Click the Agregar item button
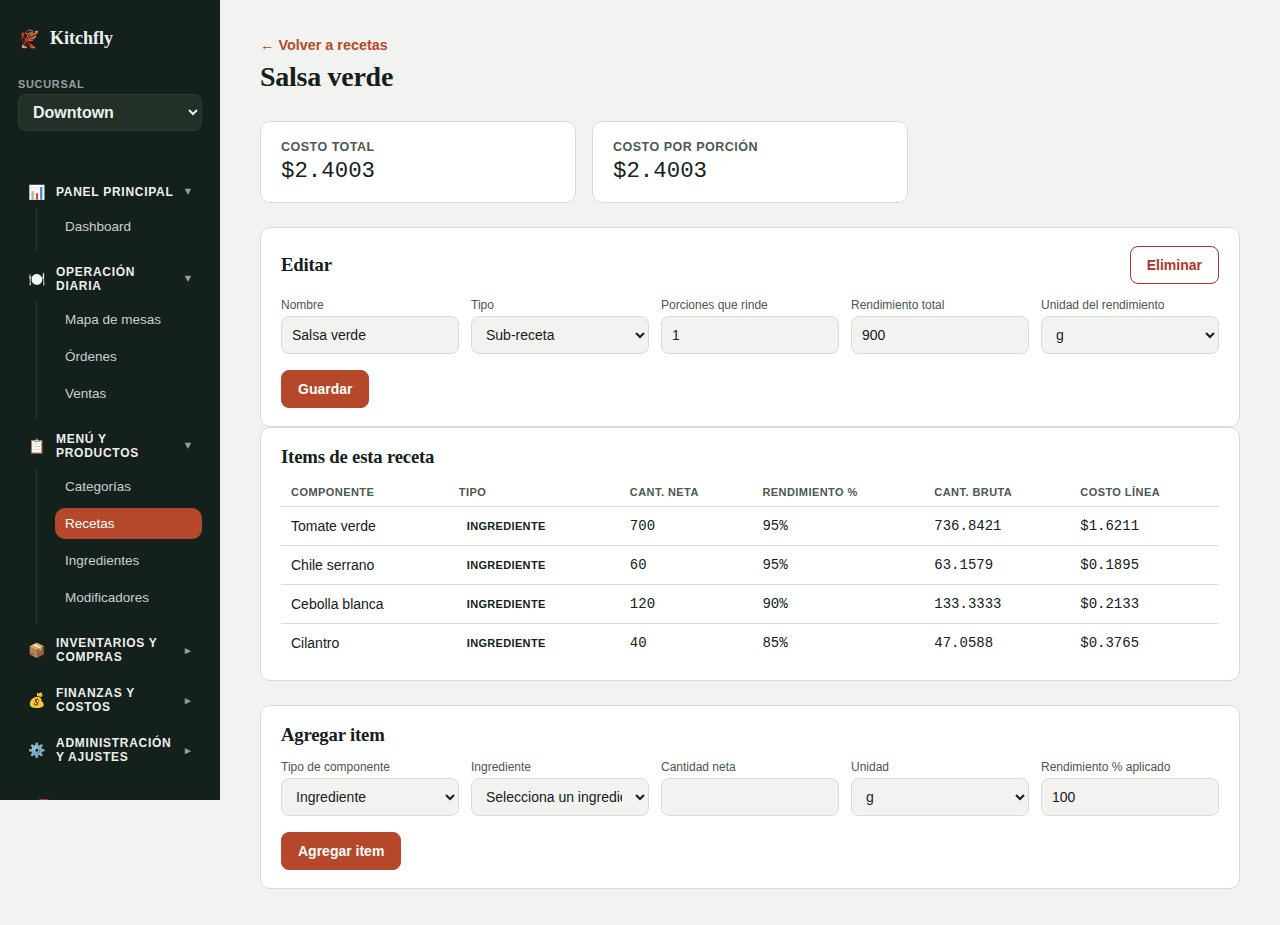This screenshot has width=1280, height=925. coord(341,851)
